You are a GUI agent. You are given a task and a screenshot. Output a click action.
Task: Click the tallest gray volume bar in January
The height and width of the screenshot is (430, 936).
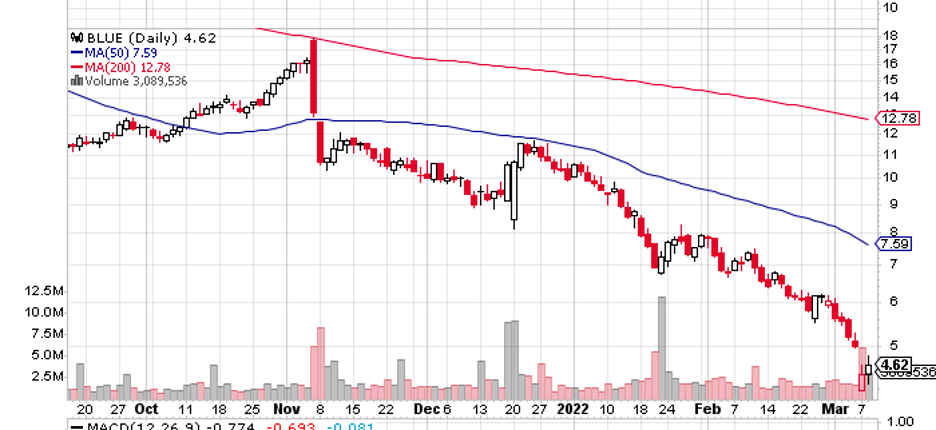point(661,340)
